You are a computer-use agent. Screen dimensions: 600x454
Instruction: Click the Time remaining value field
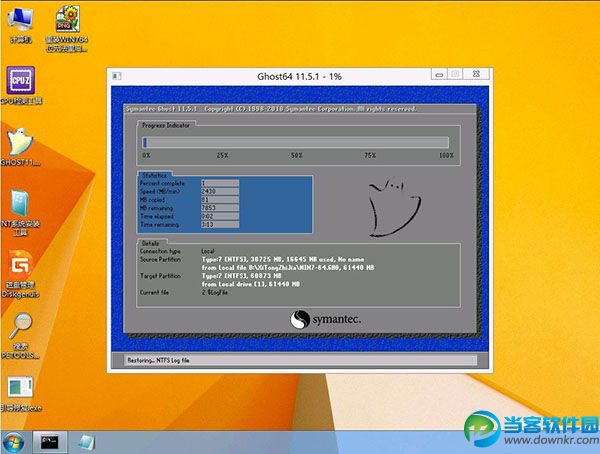coord(220,225)
